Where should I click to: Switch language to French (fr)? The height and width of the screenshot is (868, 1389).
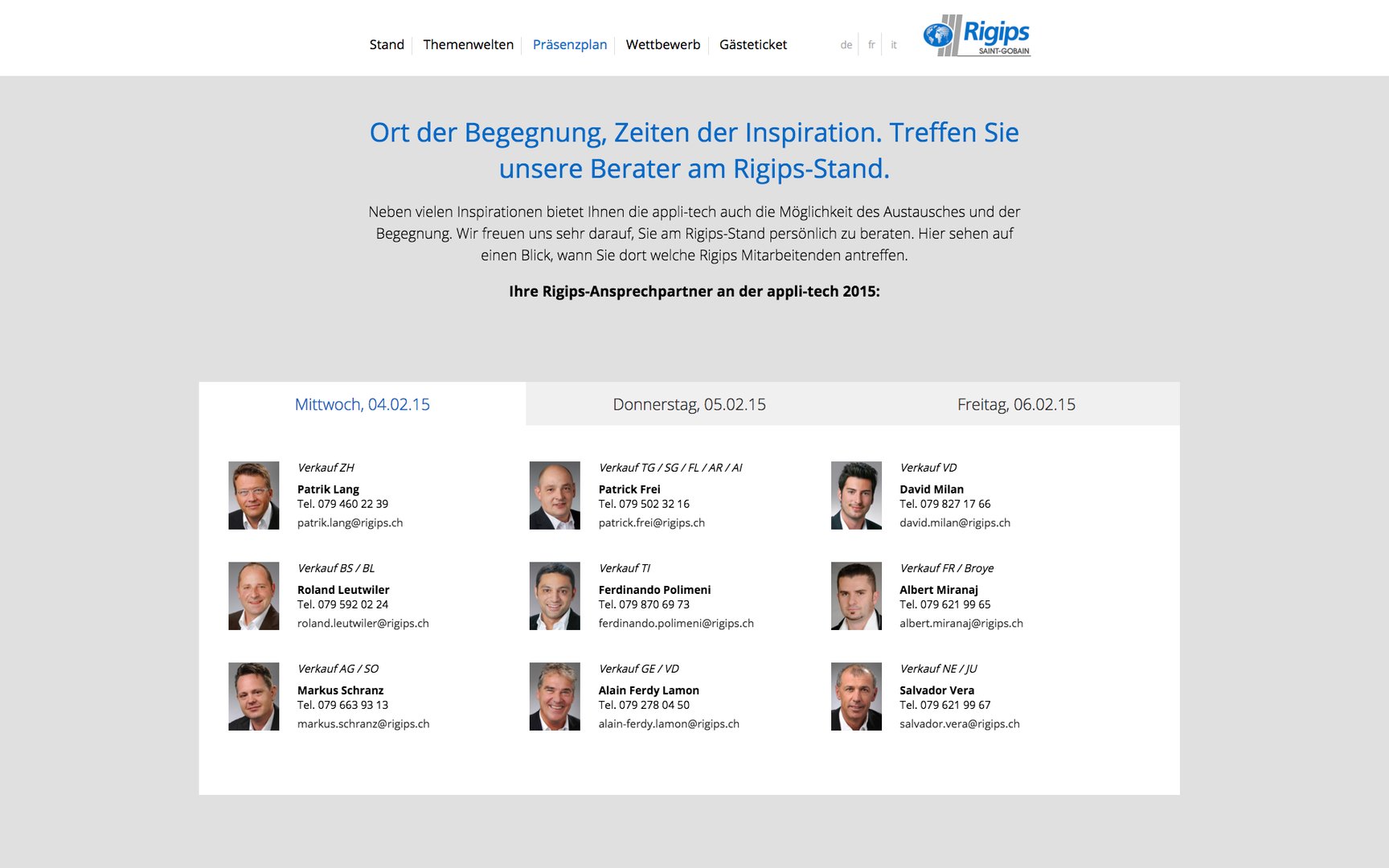click(871, 45)
